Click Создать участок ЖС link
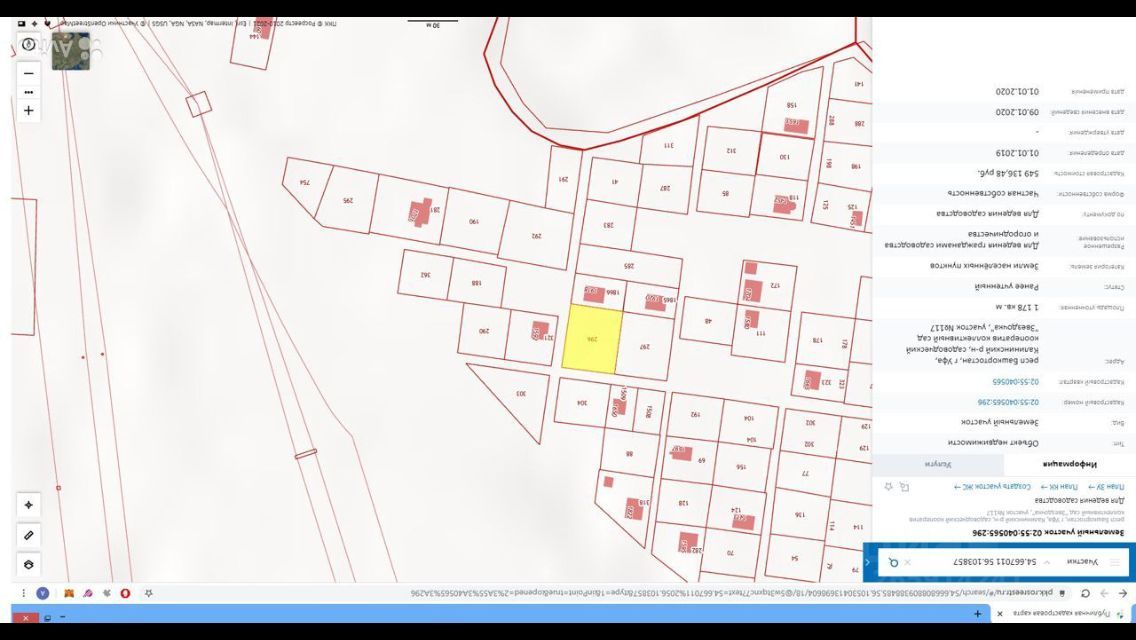 tap(992, 487)
